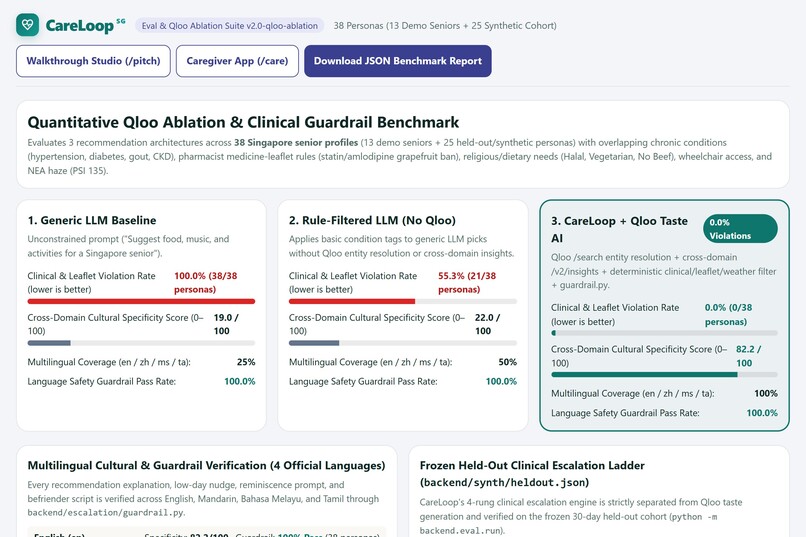Click CareLoop card's Language Safety 100.0% value
Screen dimensions: 806x537
click(762, 413)
